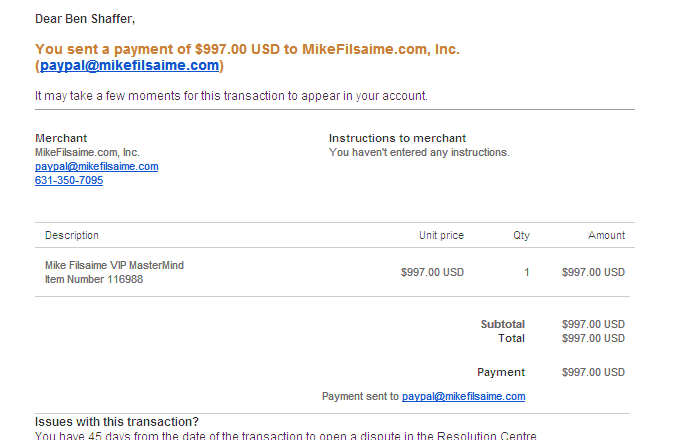Click the "Description" column header

click(72, 236)
